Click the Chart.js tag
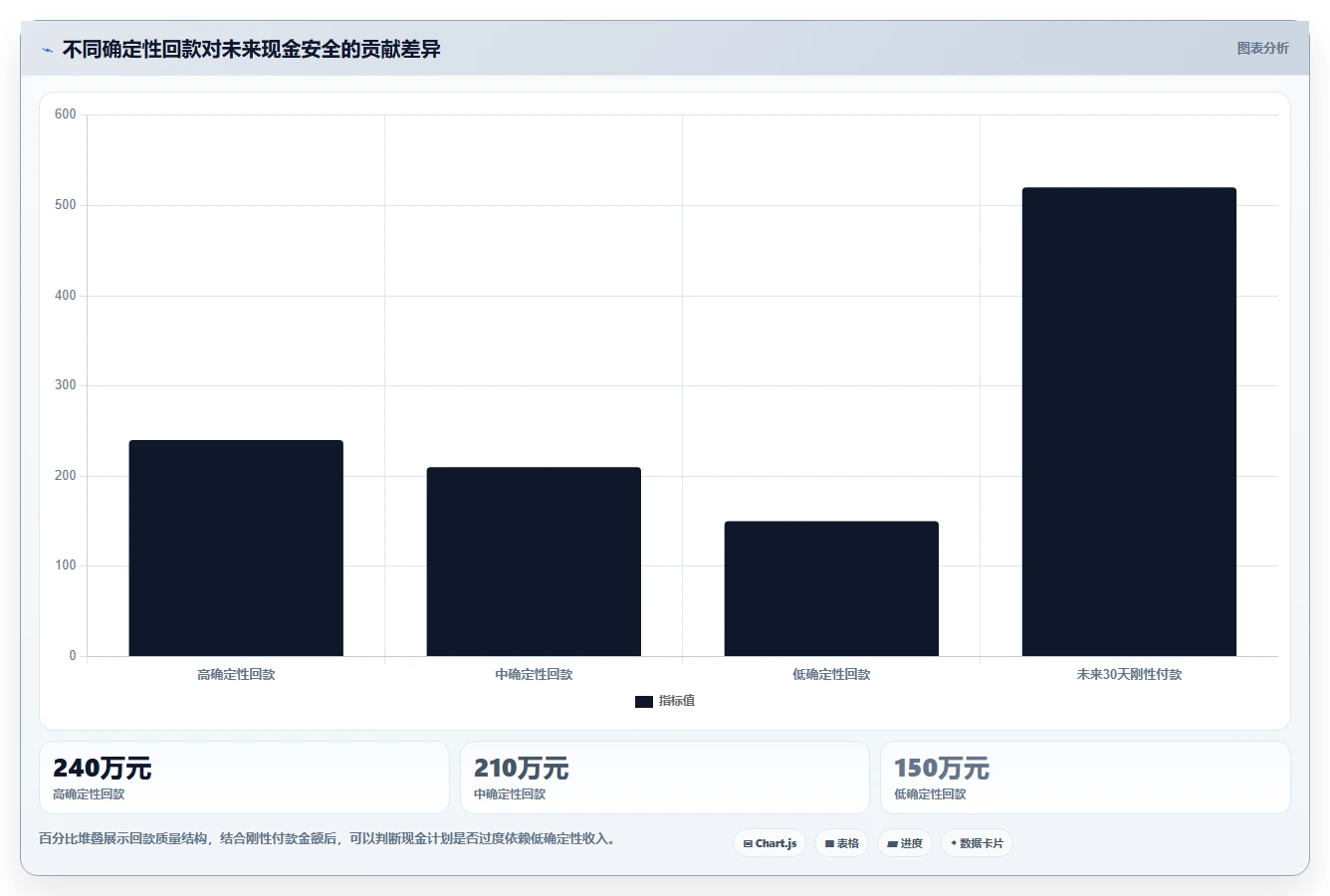Screen dimensions: 1330x896 click(770, 843)
